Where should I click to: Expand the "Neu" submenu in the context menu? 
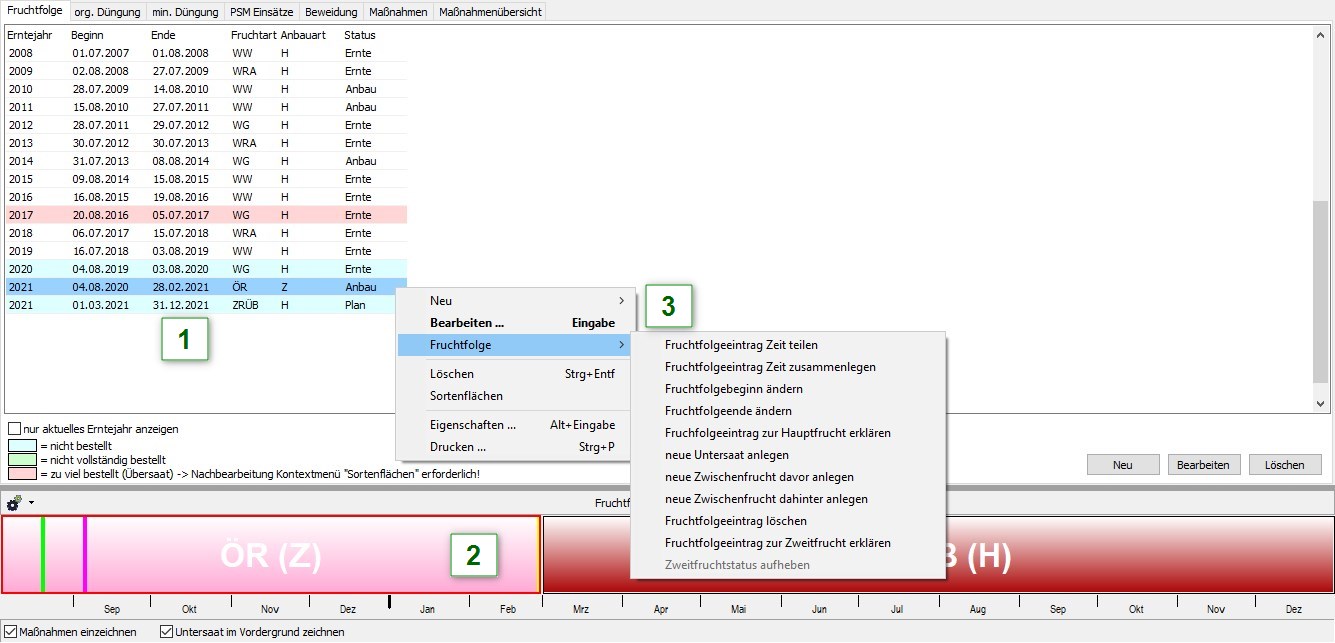515,301
